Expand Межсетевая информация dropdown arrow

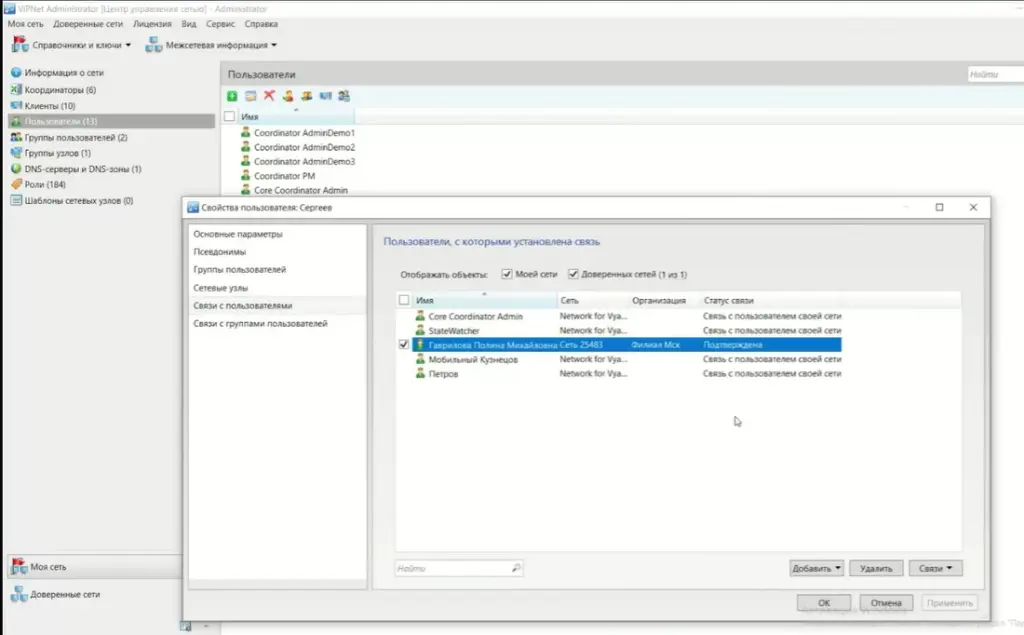coord(274,45)
